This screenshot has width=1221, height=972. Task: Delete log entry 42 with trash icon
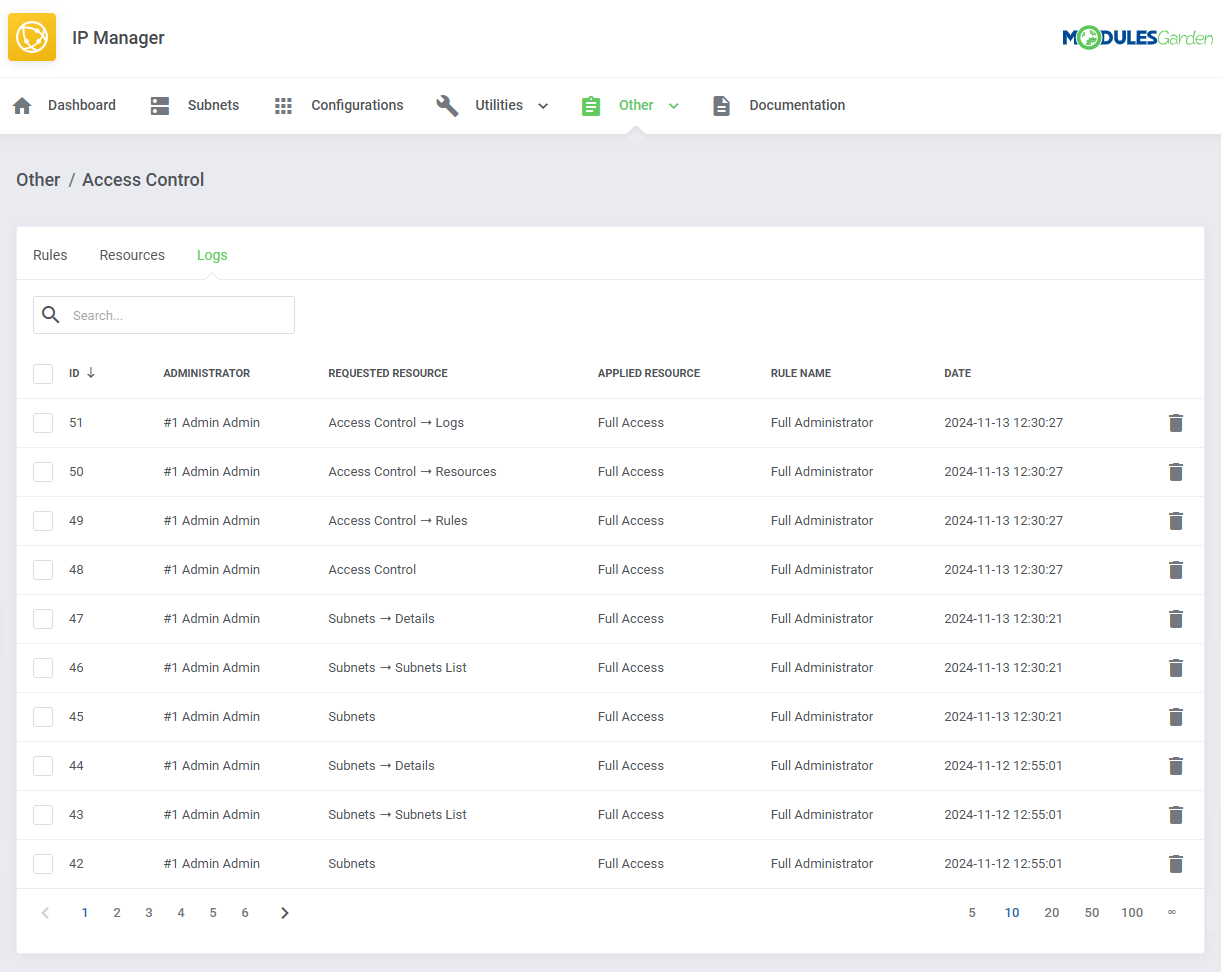coord(1176,864)
